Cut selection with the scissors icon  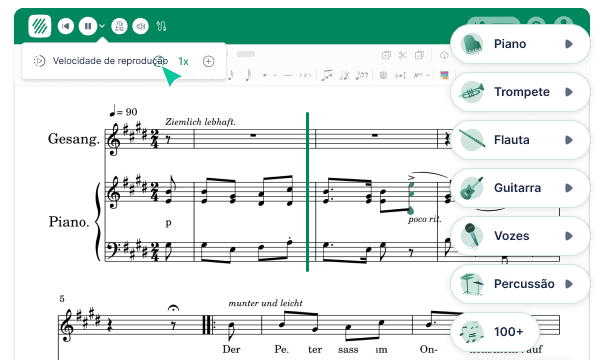click(403, 55)
